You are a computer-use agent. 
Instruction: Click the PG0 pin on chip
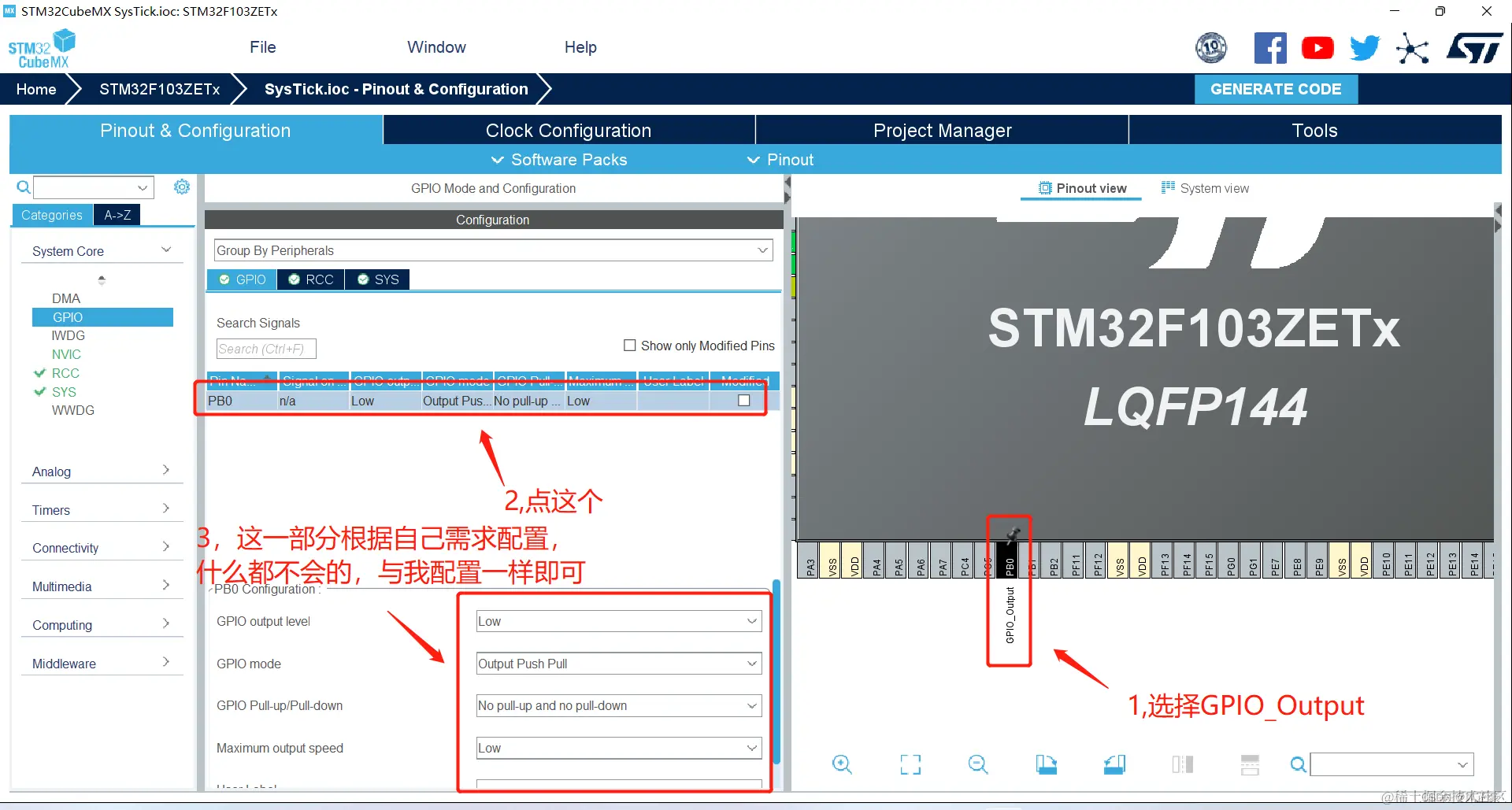(x=1231, y=560)
